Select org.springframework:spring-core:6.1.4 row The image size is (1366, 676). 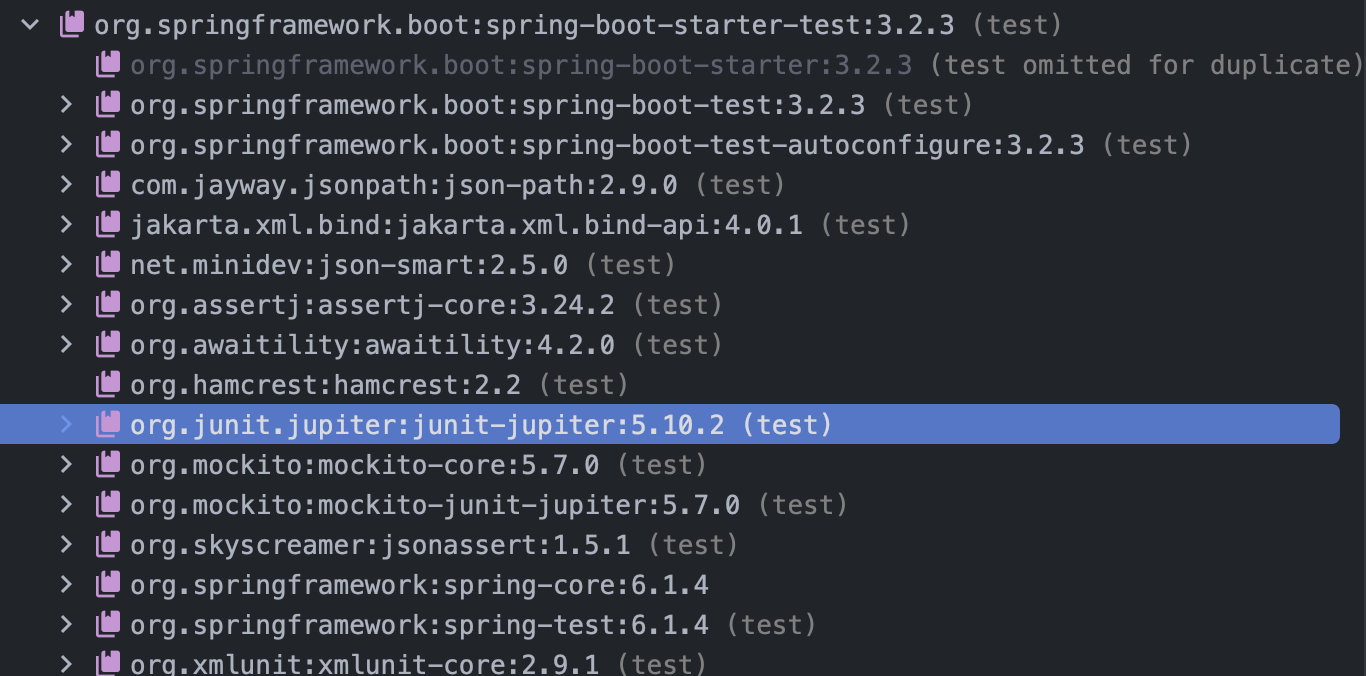click(x=683, y=585)
